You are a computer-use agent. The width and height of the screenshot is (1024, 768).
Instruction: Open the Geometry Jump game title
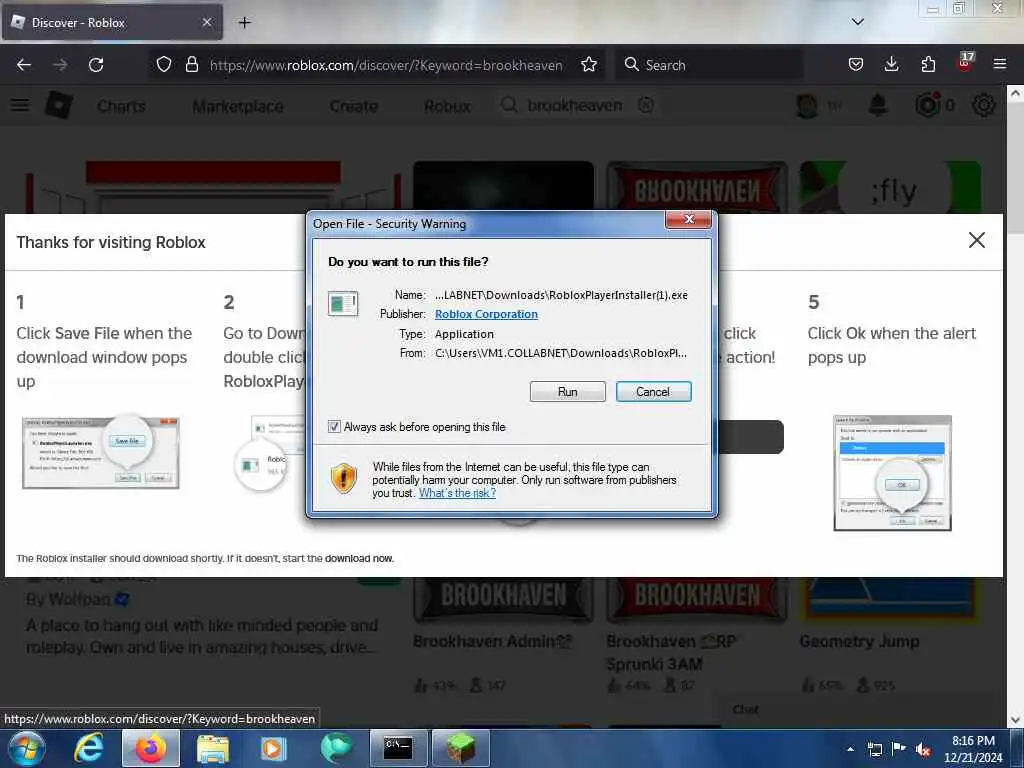(x=859, y=641)
